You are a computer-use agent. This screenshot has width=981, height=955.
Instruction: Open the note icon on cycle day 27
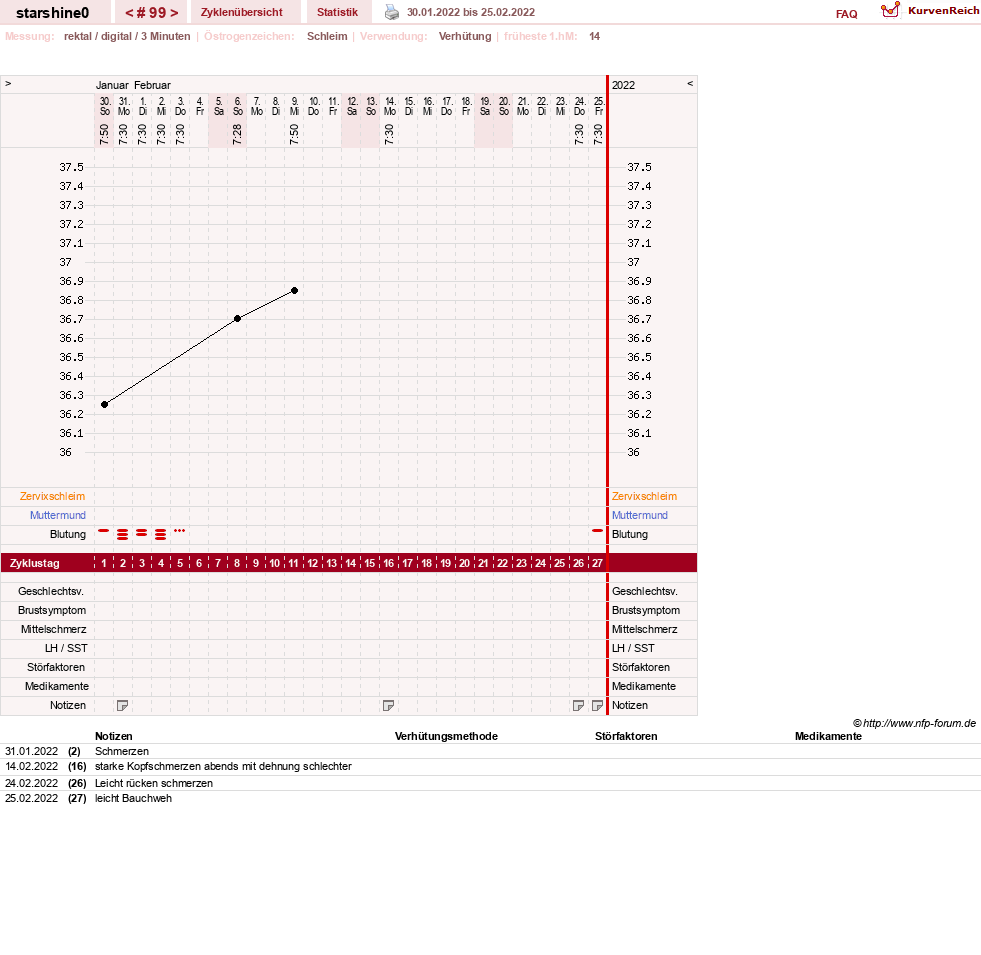(597, 706)
